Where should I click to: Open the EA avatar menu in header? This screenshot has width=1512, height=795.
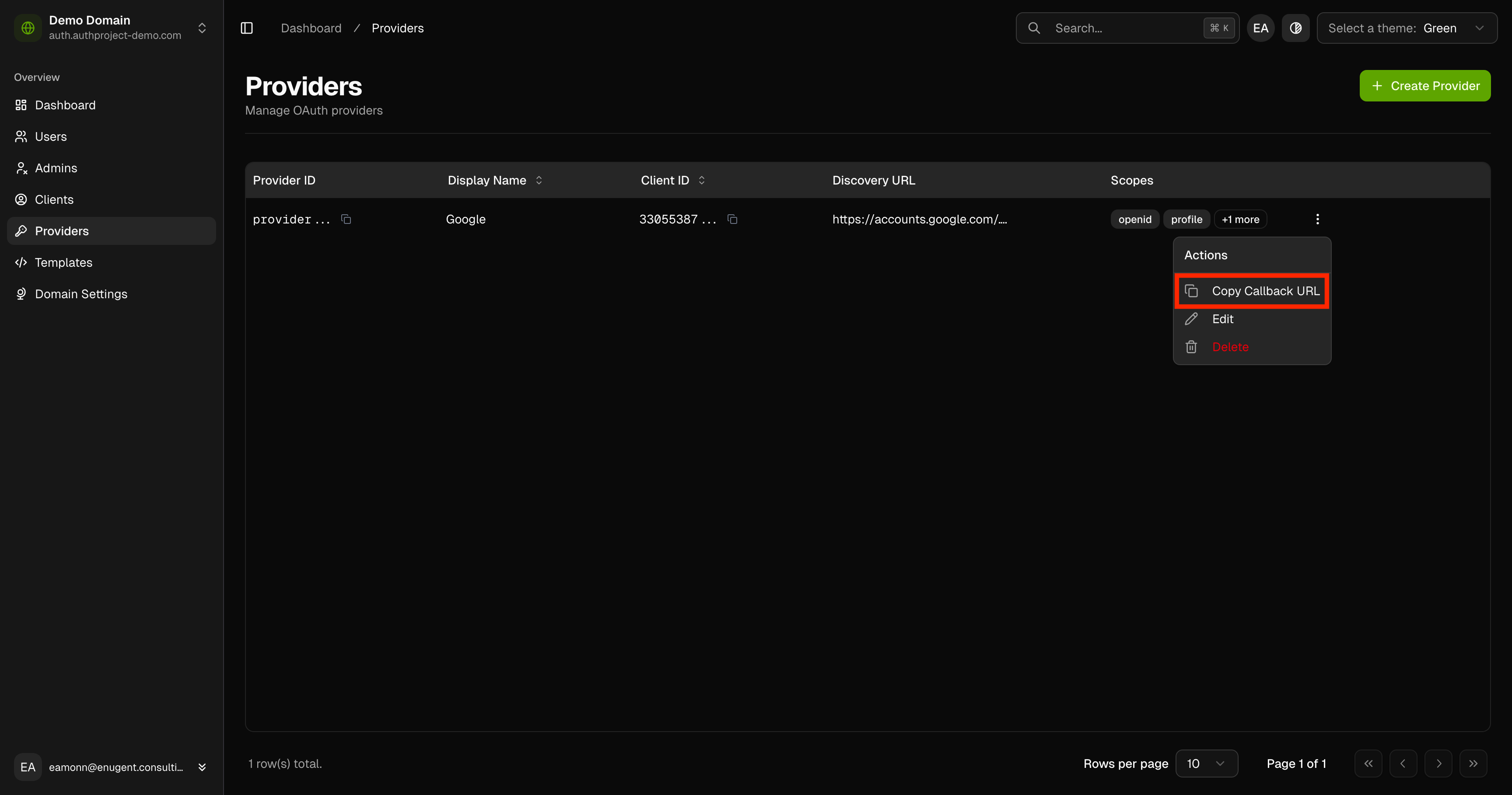pyautogui.click(x=1260, y=28)
